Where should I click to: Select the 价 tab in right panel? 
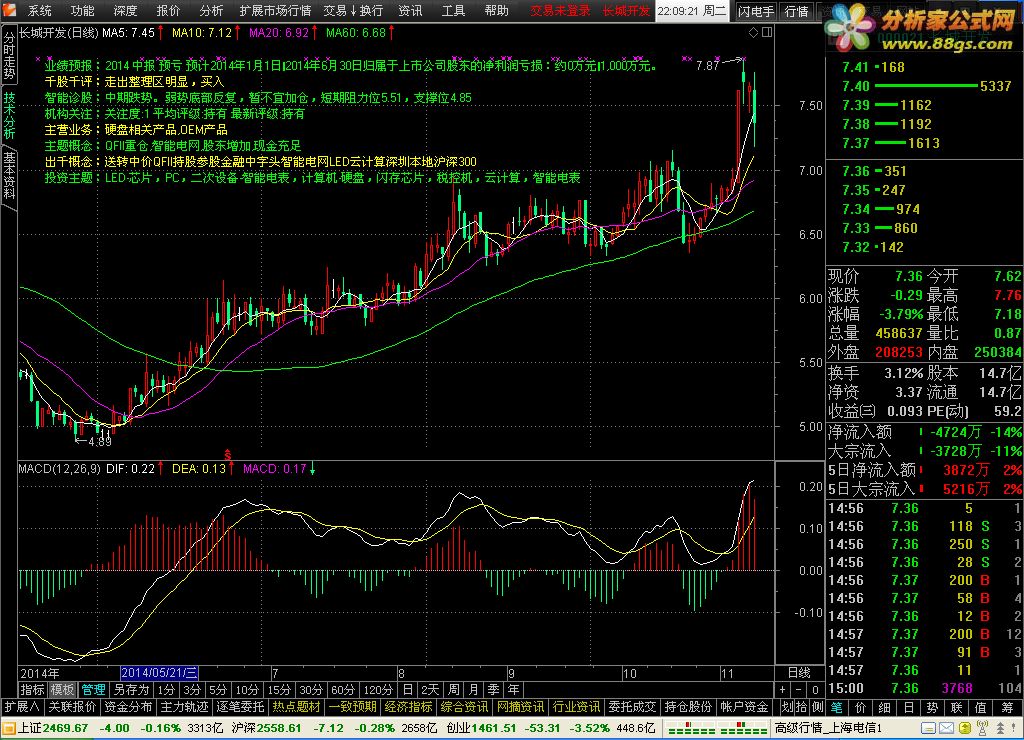point(861,707)
